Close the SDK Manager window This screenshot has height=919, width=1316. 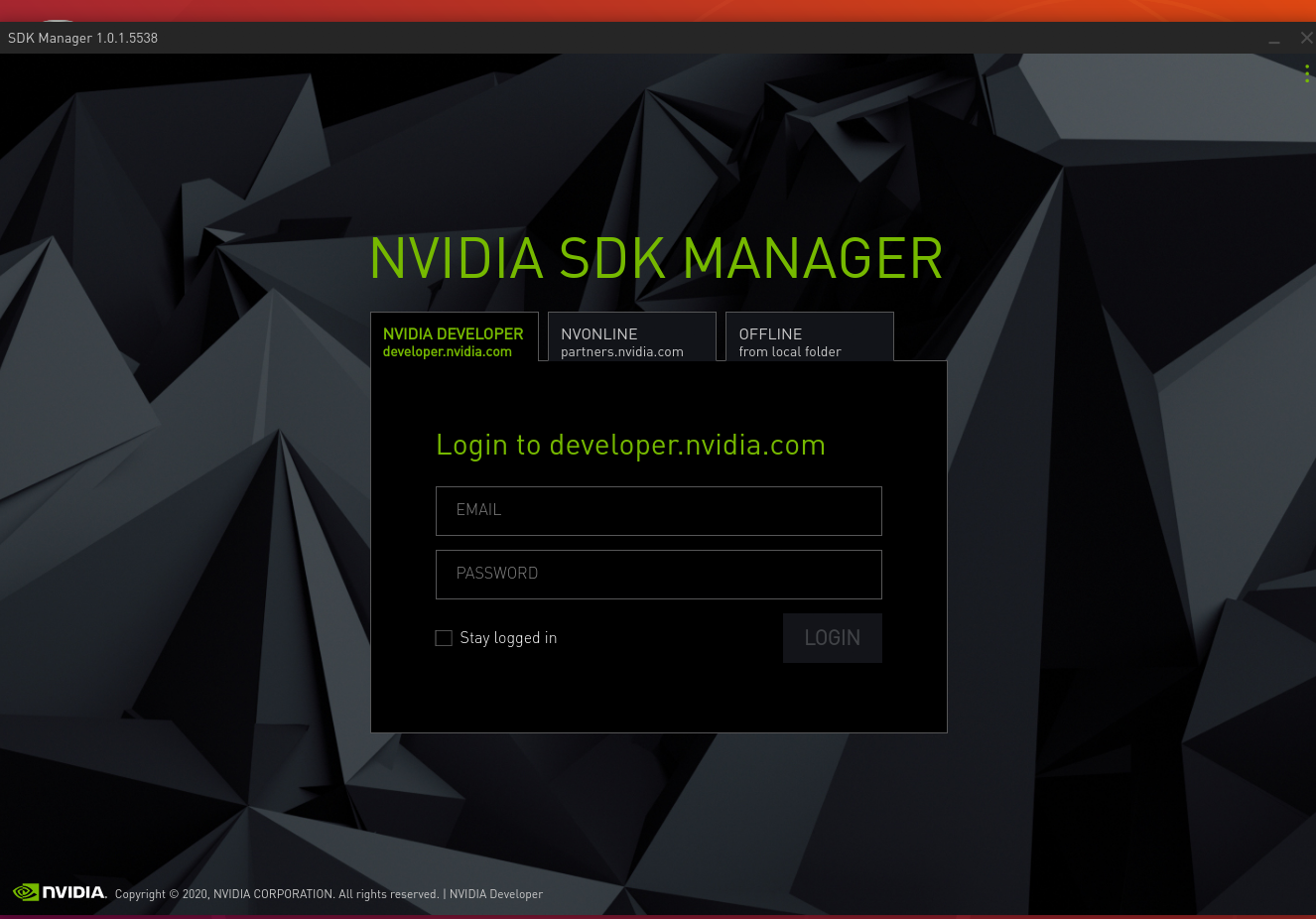[x=1306, y=38]
